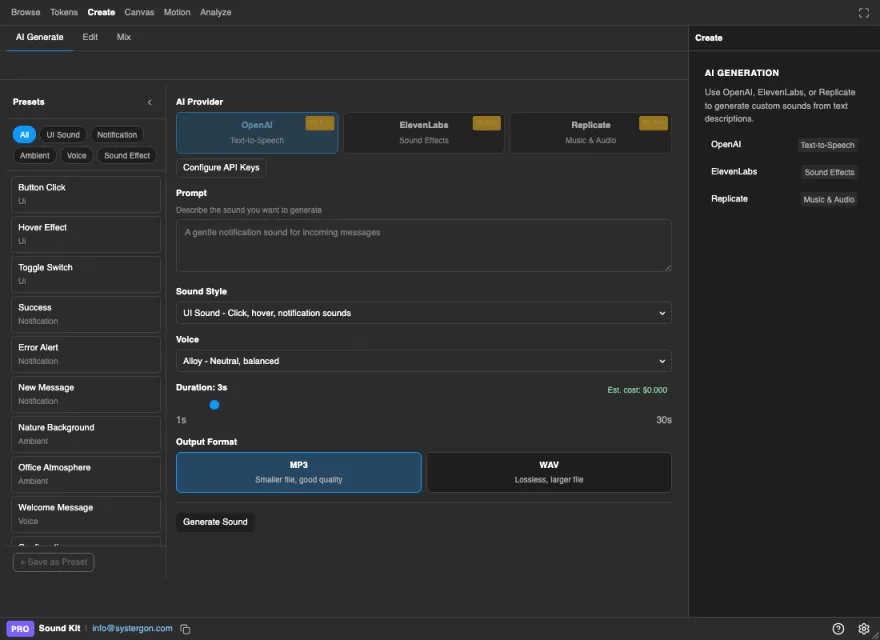This screenshot has height=640, width=880.
Task: Open the Sound Style dropdown
Action: [x=424, y=313]
